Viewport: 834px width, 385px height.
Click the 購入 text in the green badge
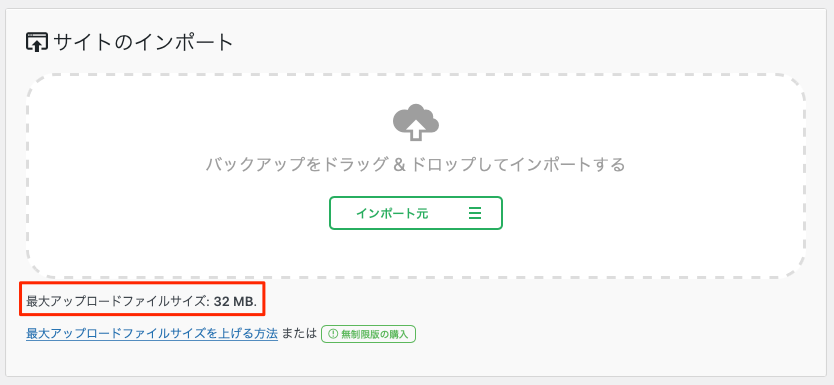click(x=399, y=334)
